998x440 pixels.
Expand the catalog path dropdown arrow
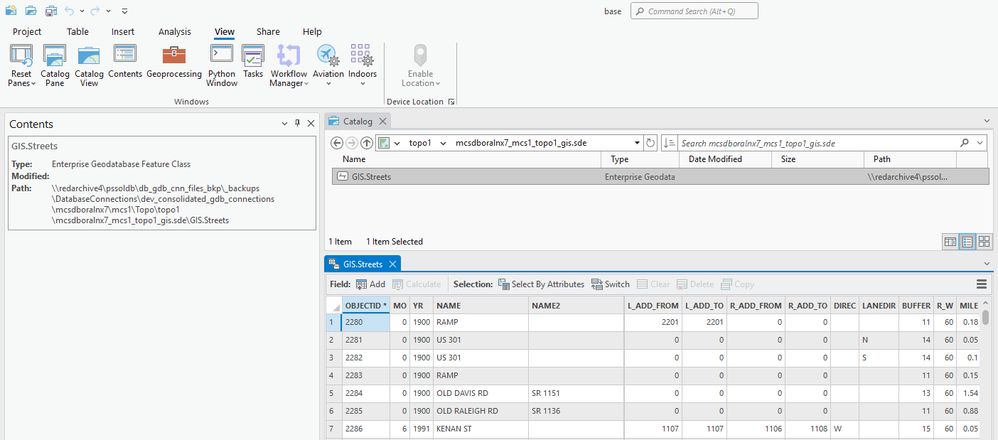[637, 143]
